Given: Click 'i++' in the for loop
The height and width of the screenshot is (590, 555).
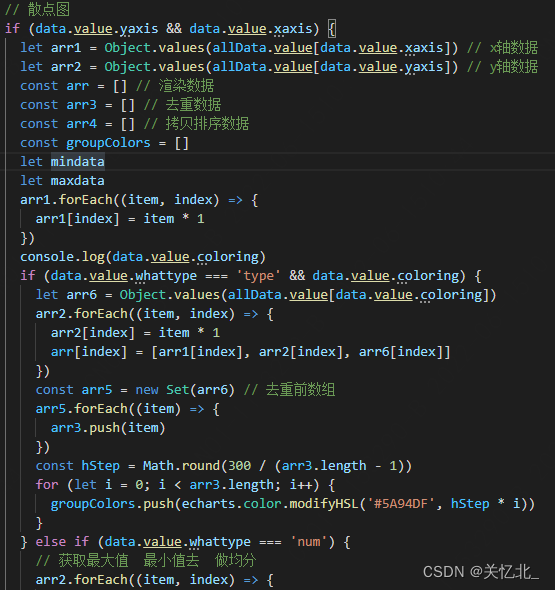Looking at the screenshot, I should (x=301, y=485).
